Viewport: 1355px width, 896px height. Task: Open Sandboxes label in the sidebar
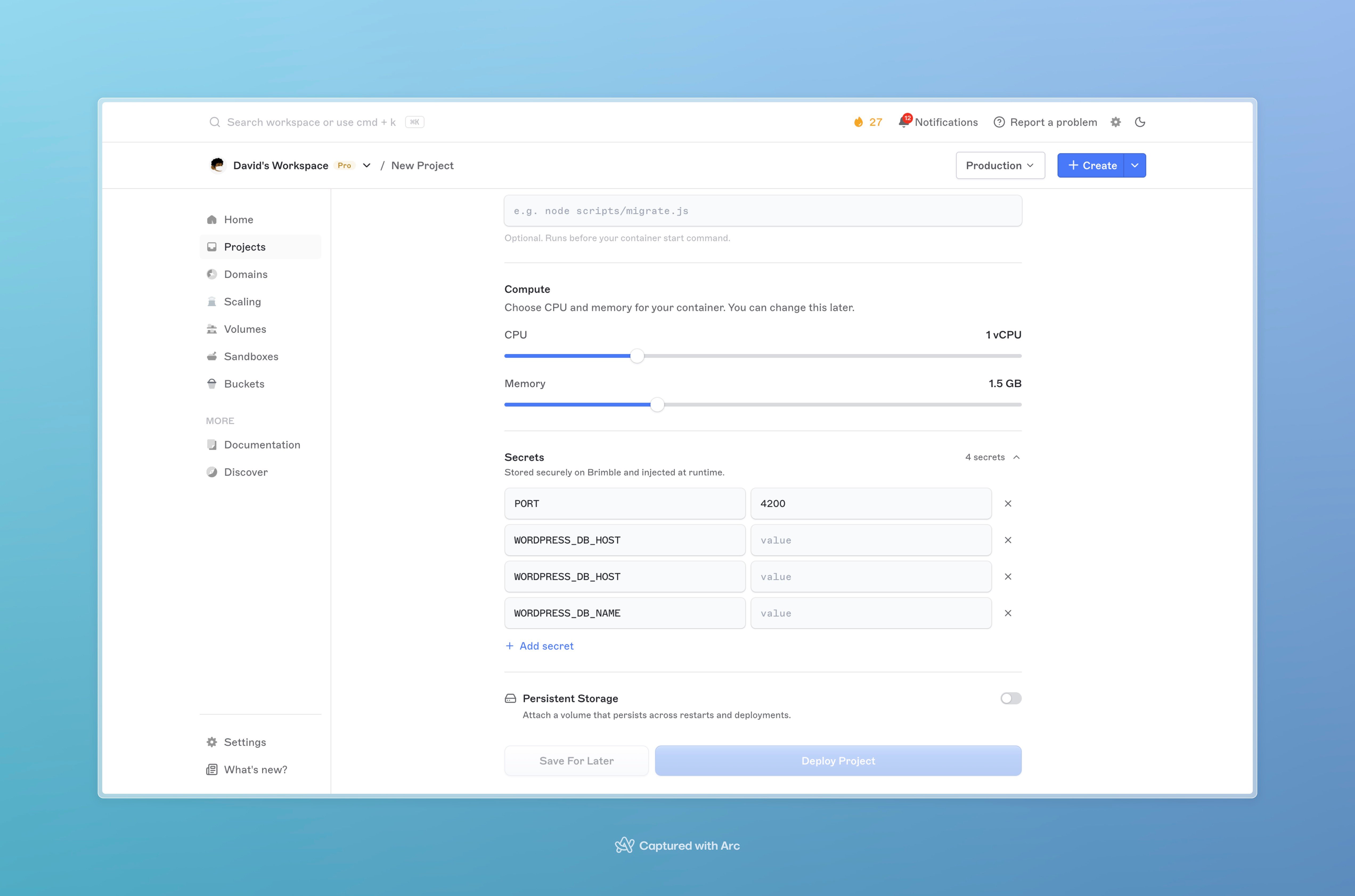click(251, 357)
